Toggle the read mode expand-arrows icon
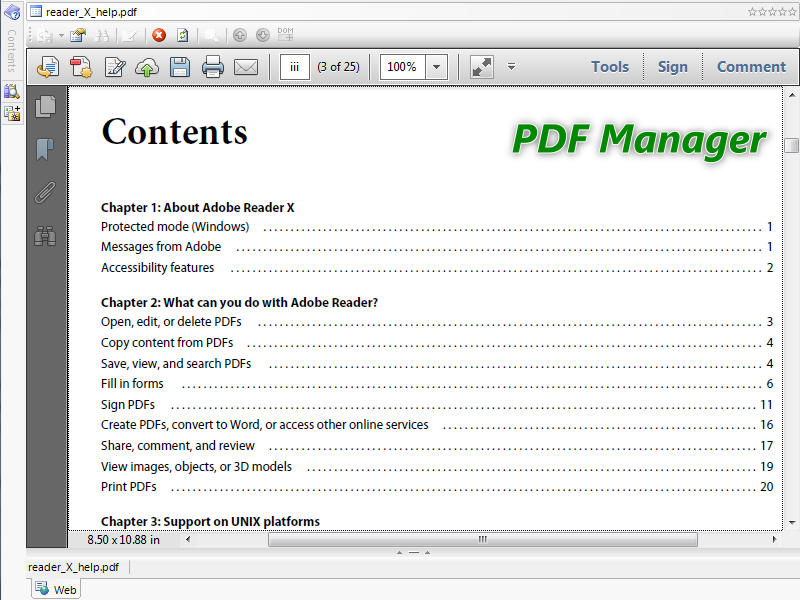This screenshot has width=800, height=600. 482,67
